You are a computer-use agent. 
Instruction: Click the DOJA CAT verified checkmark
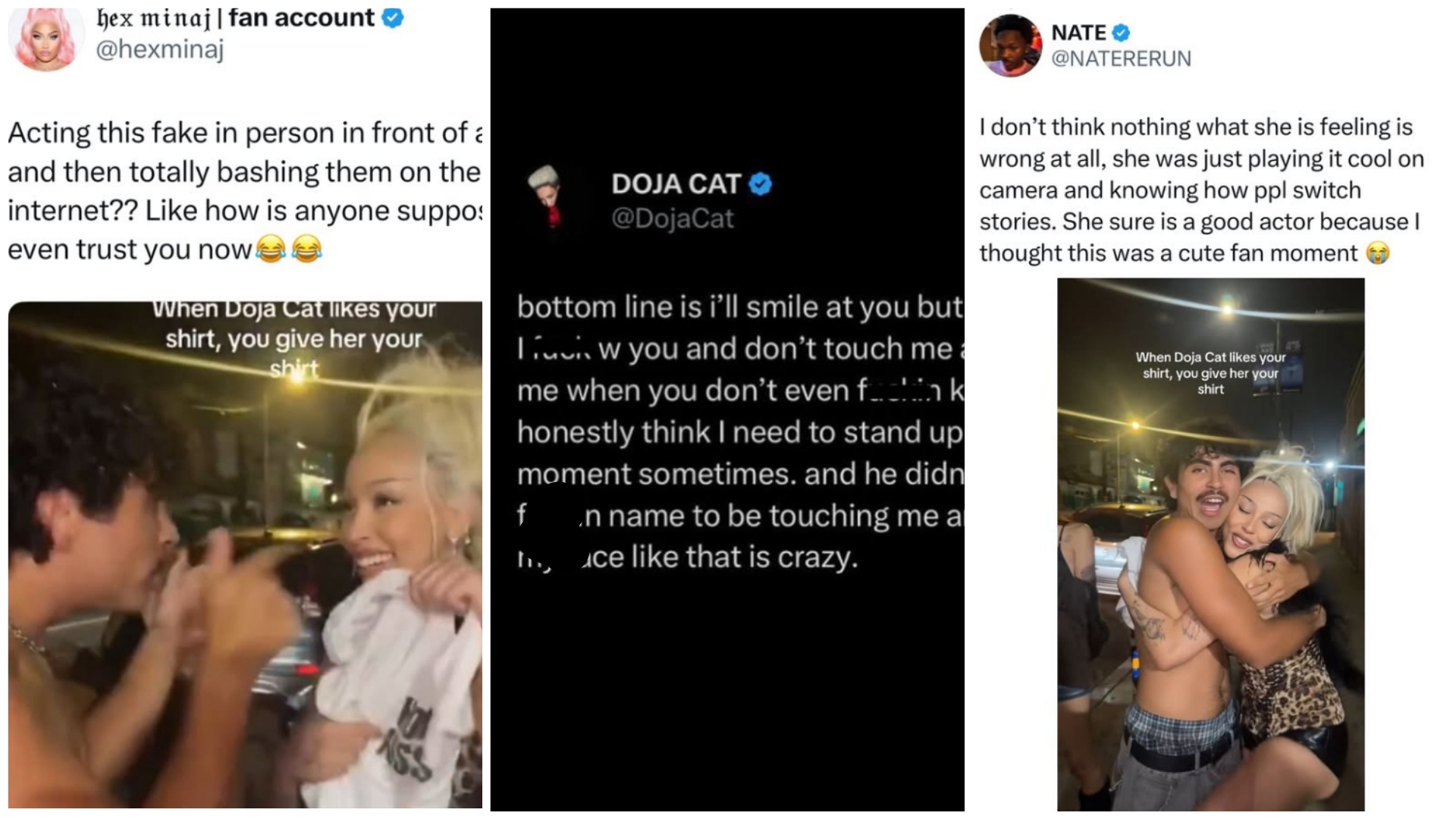click(x=760, y=184)
